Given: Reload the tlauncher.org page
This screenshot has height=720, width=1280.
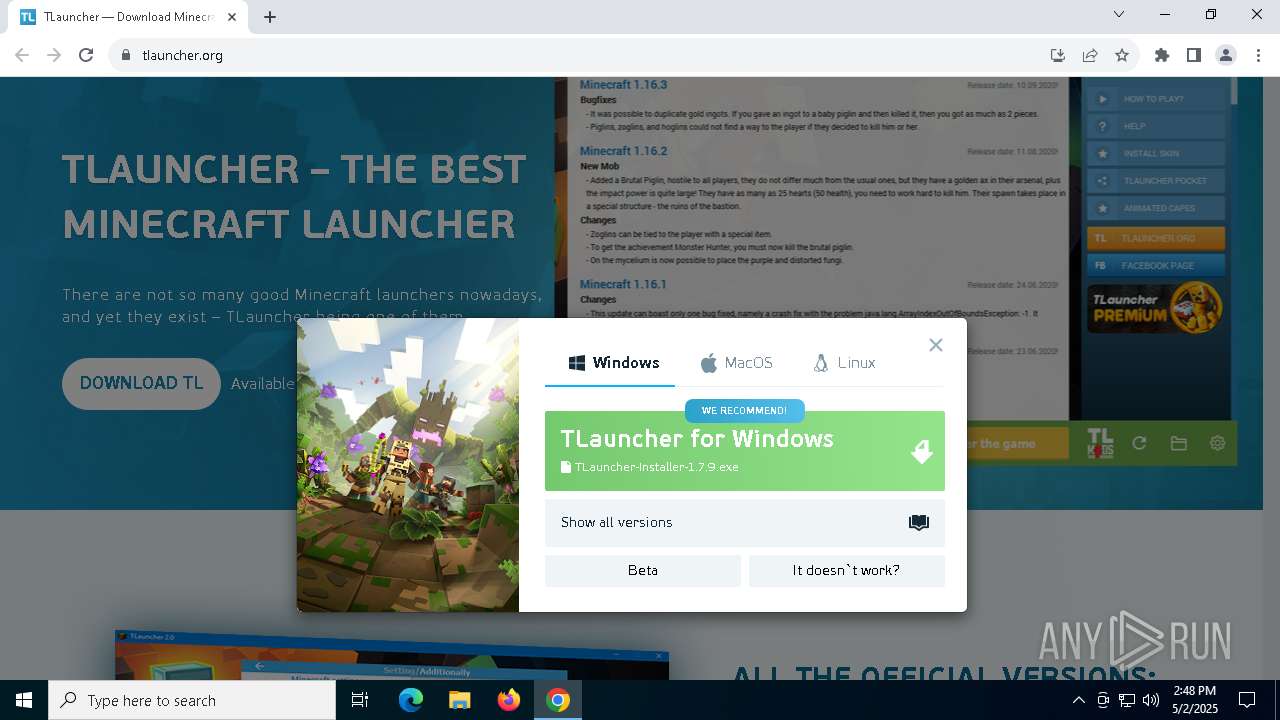Looking at the screenshot, I should click(86, 55).
